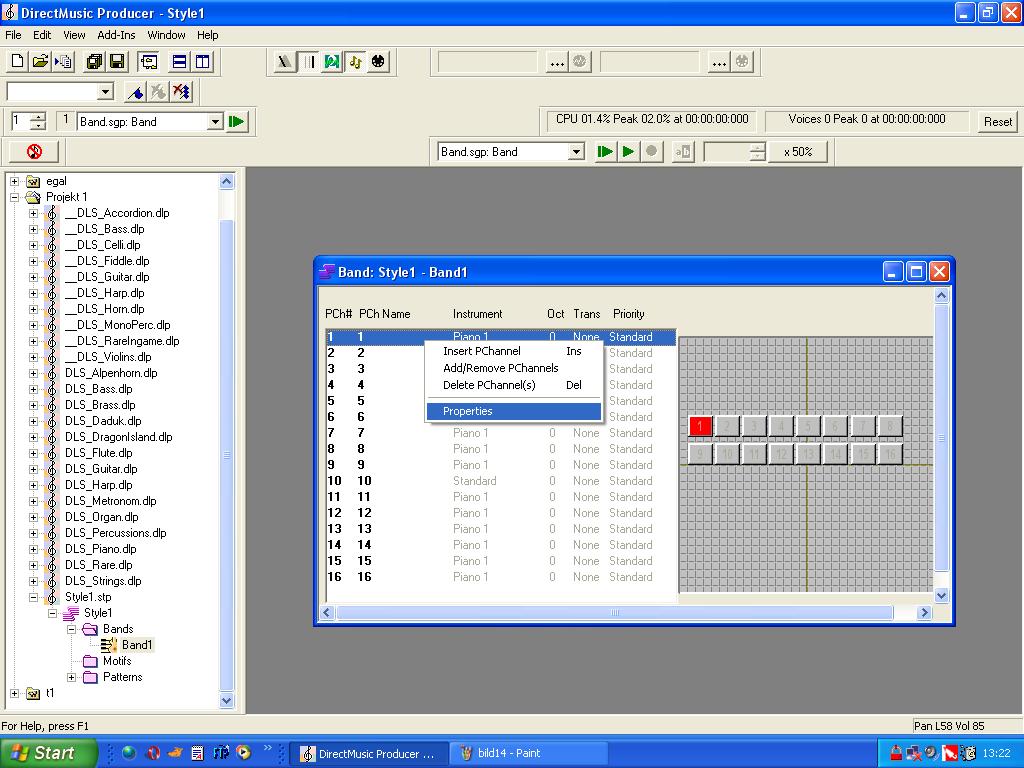Click the Band window horizontal scrollbar thumb
1024x768 pixels.
pyautogui.click(x=615, y=612)
